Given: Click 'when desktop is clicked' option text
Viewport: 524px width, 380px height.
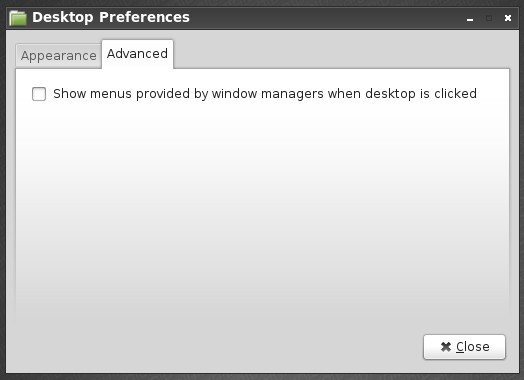Looking at the screenshot, I should (x=402, y=94).
